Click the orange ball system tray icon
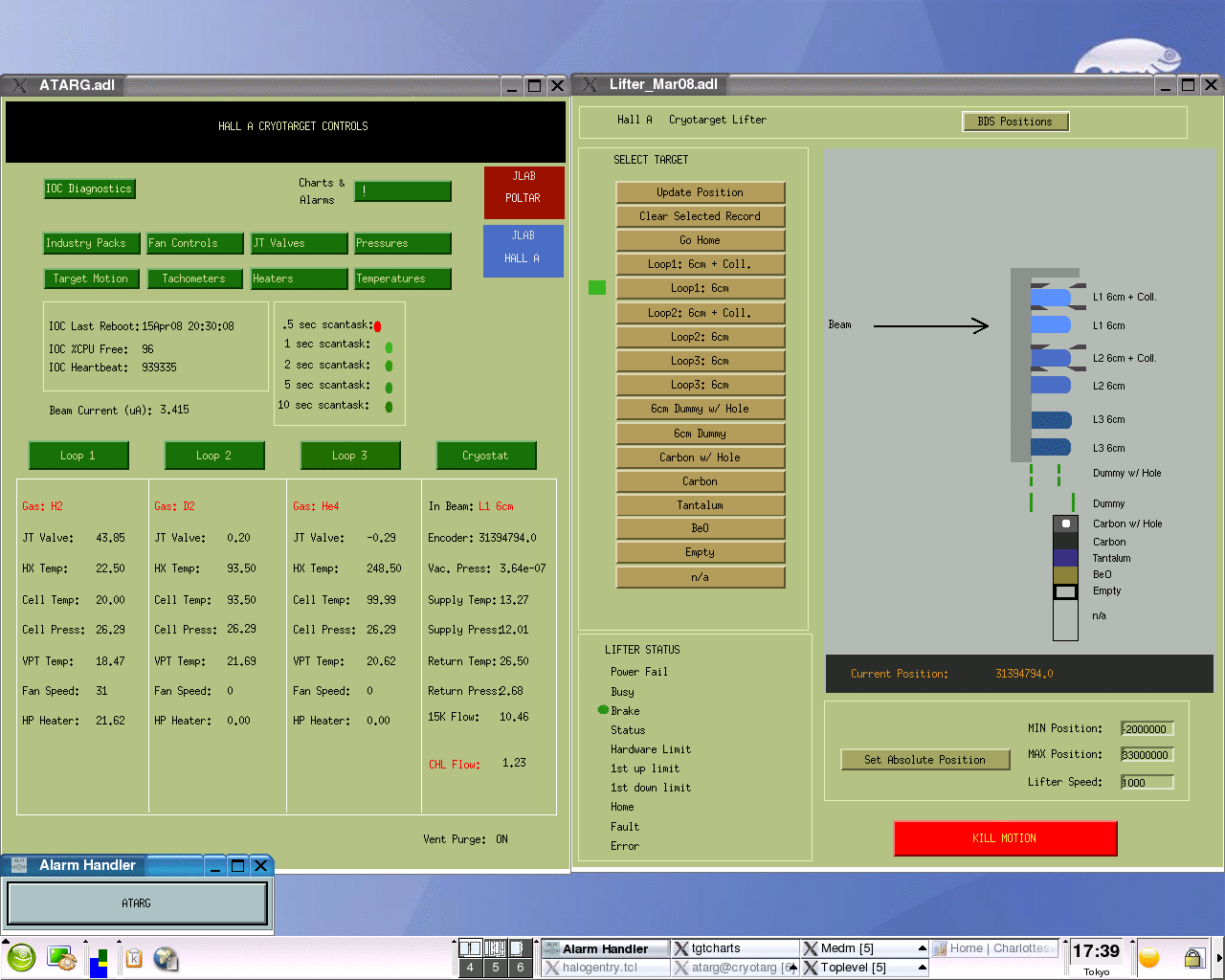Screen dimensions: 1225x980 tap(1149, 957)
